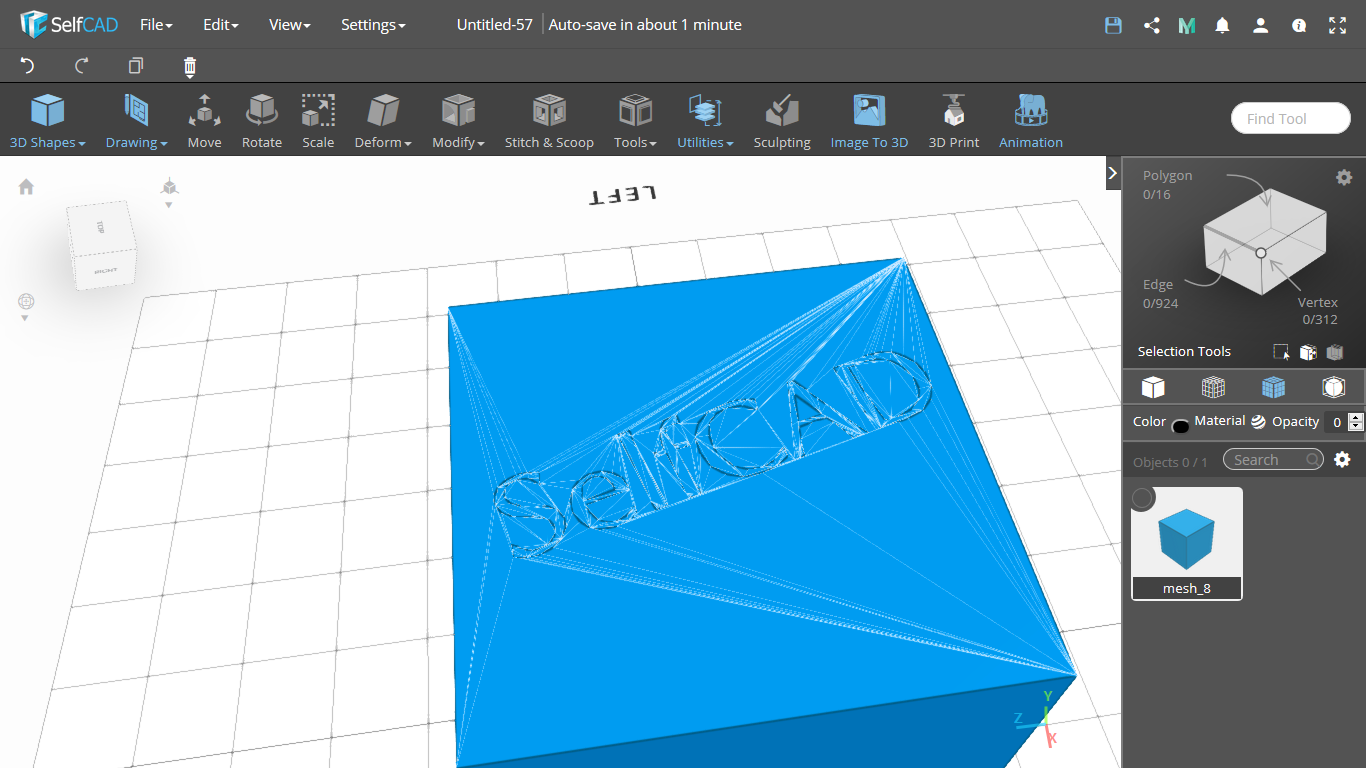Switch to wireframe render mode
The width and height of the screenshot is (1366, 768).
click(x=1213, y=387)
